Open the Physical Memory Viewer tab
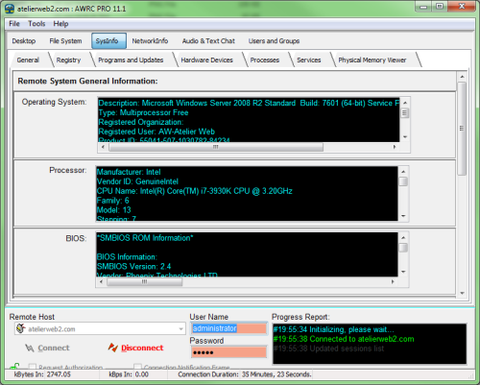Screen dimensions: 480x385 [372, 60]
